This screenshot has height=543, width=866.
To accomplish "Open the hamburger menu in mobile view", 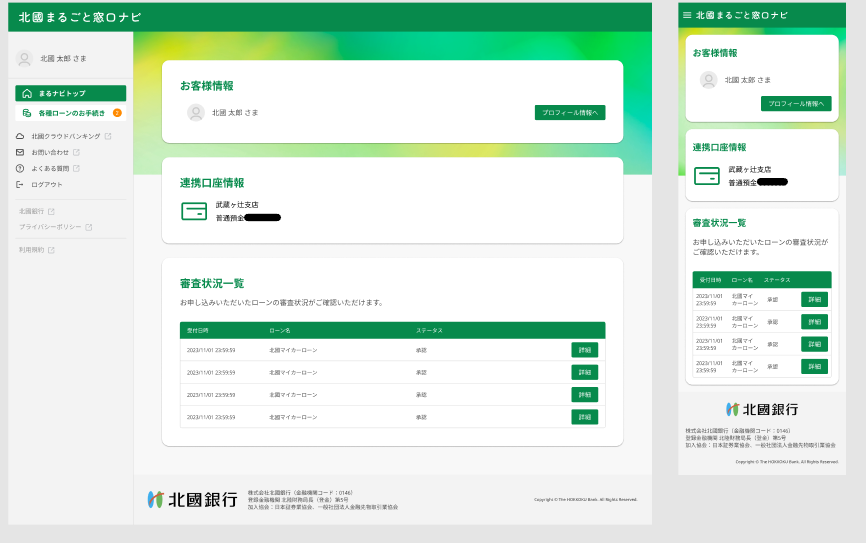I will point(687,16).
